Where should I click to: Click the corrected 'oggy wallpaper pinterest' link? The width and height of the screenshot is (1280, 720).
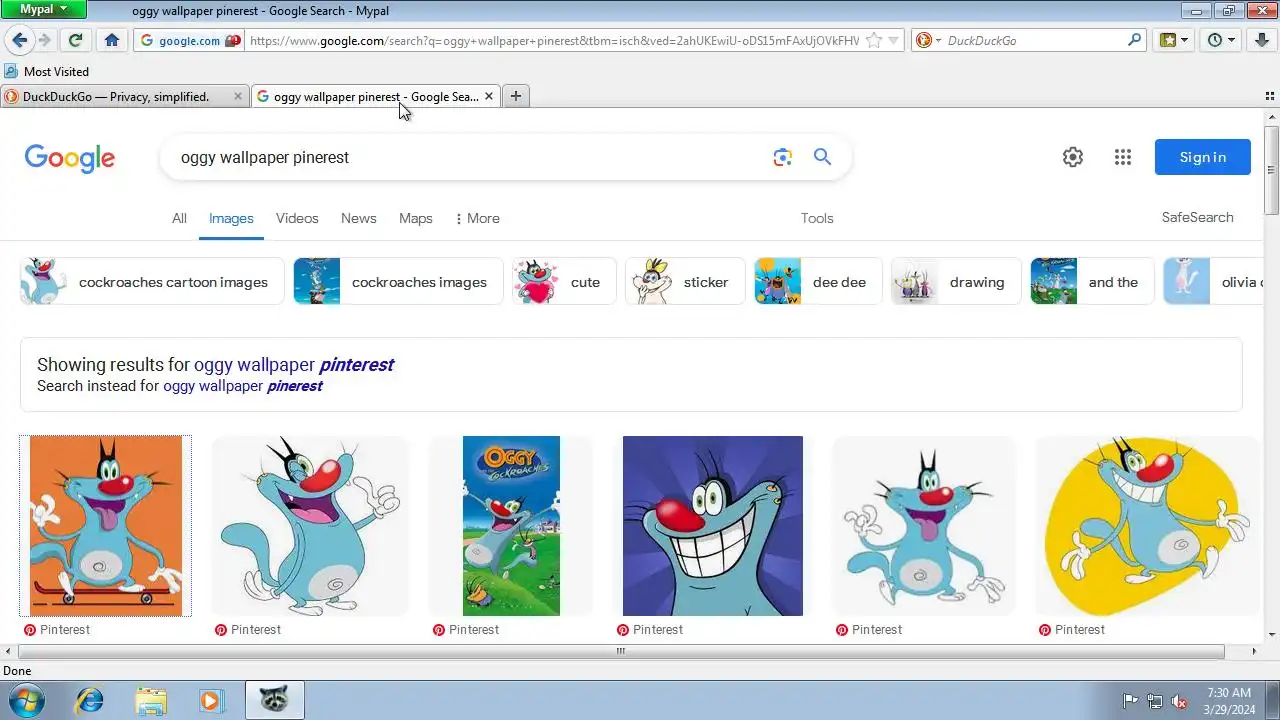(x=293, y=365)
